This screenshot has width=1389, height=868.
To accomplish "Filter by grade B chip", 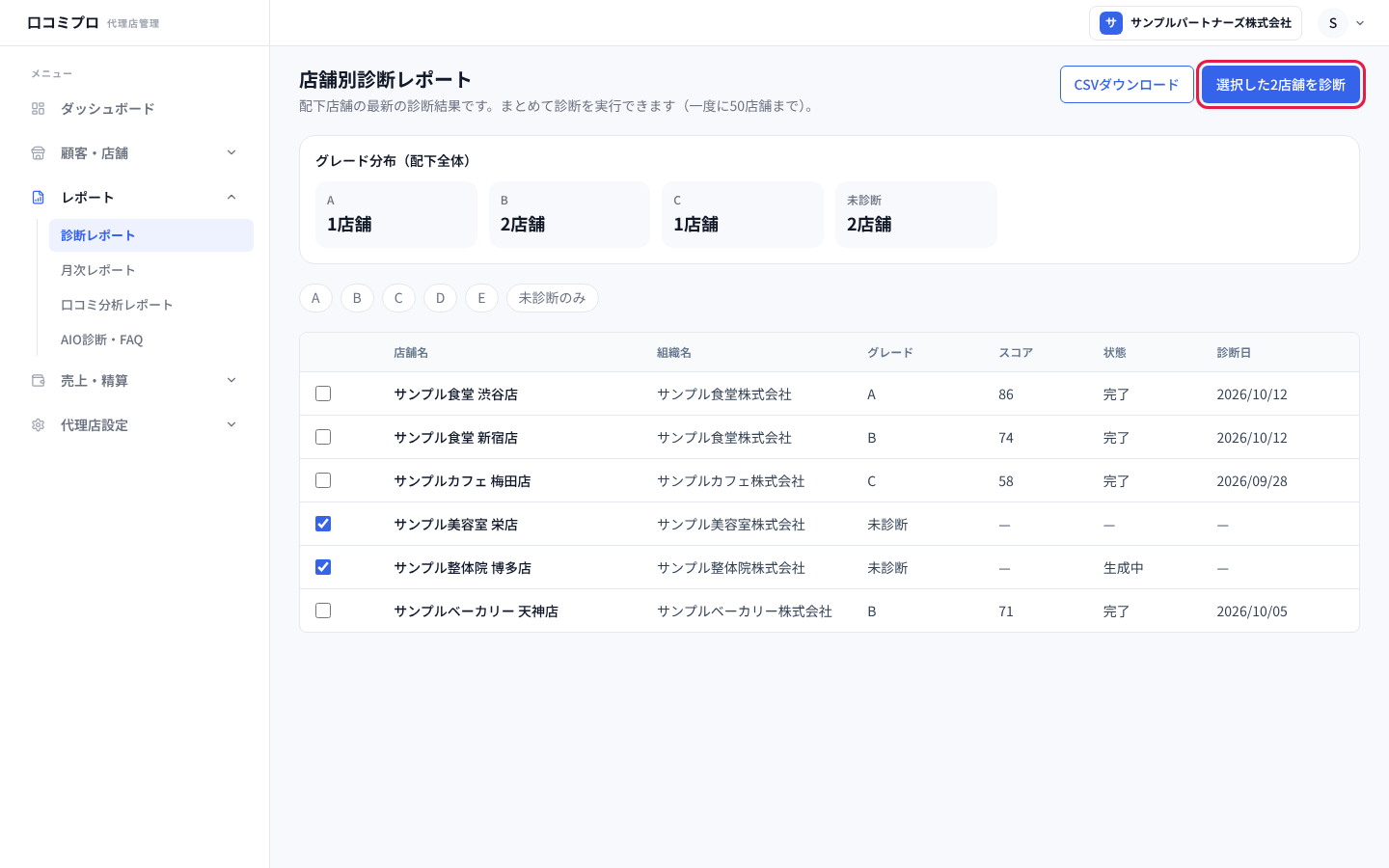I will click(357, 298).
